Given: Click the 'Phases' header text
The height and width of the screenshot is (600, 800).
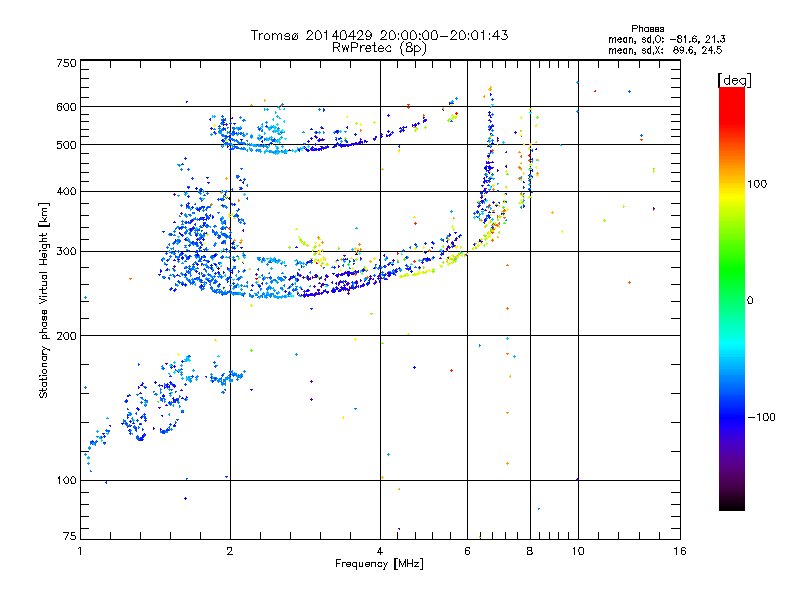Looking at the screenshot, I should [647, 29].
